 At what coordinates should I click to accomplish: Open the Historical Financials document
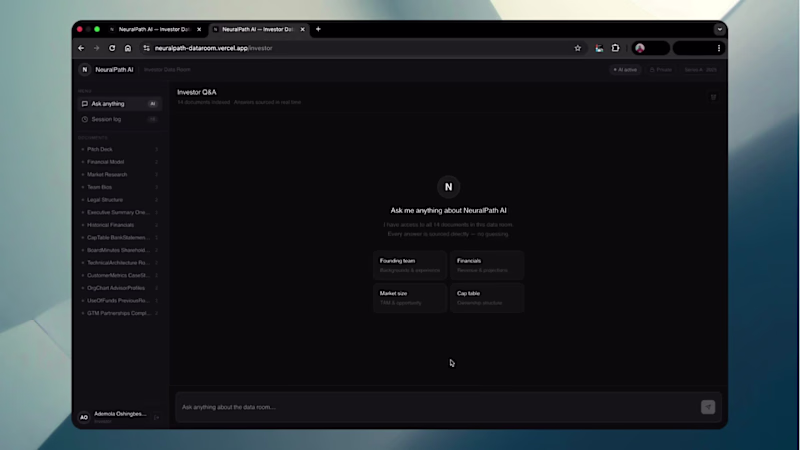pos(119,224)
